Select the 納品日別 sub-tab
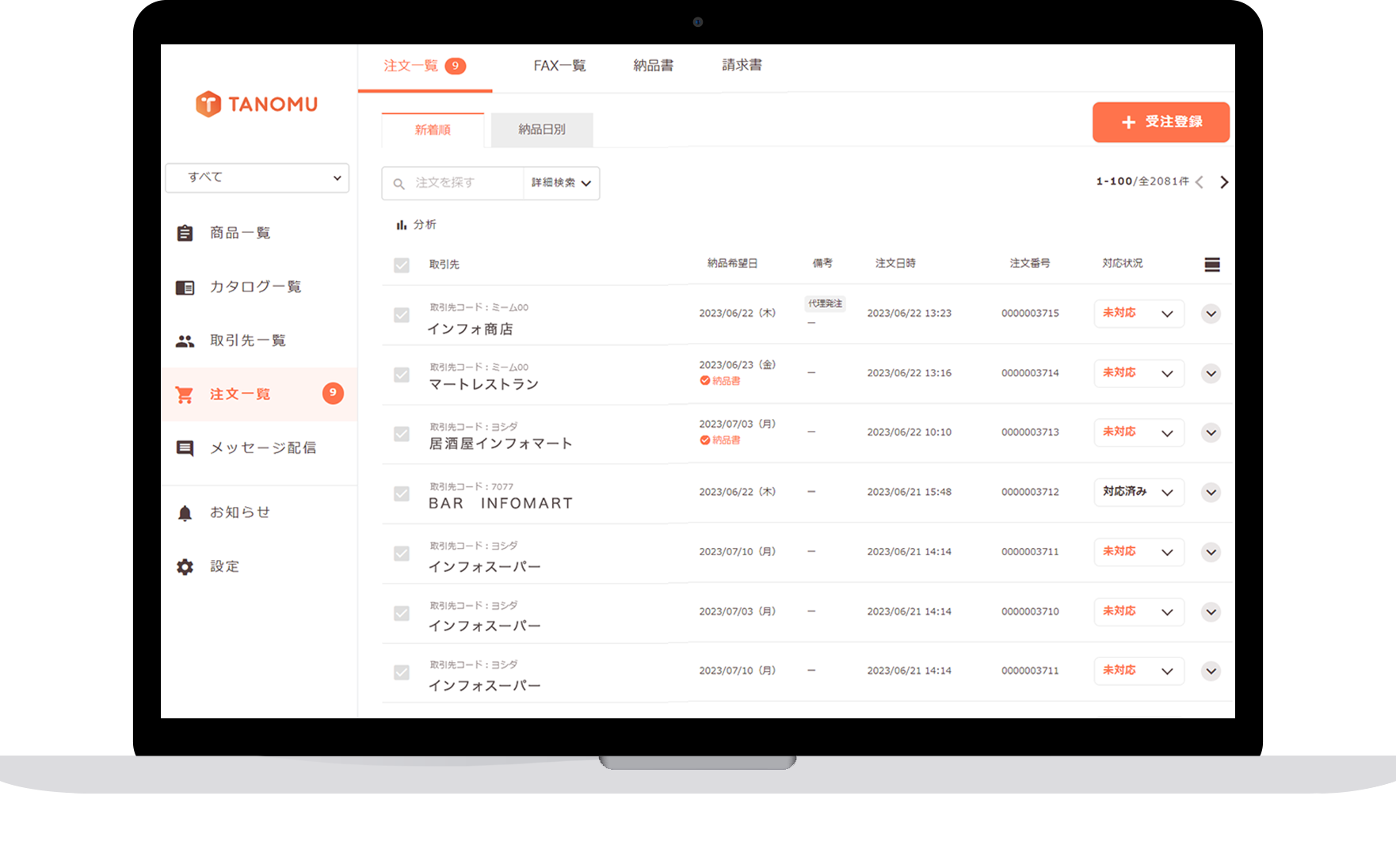 click(x=542, y=130)
